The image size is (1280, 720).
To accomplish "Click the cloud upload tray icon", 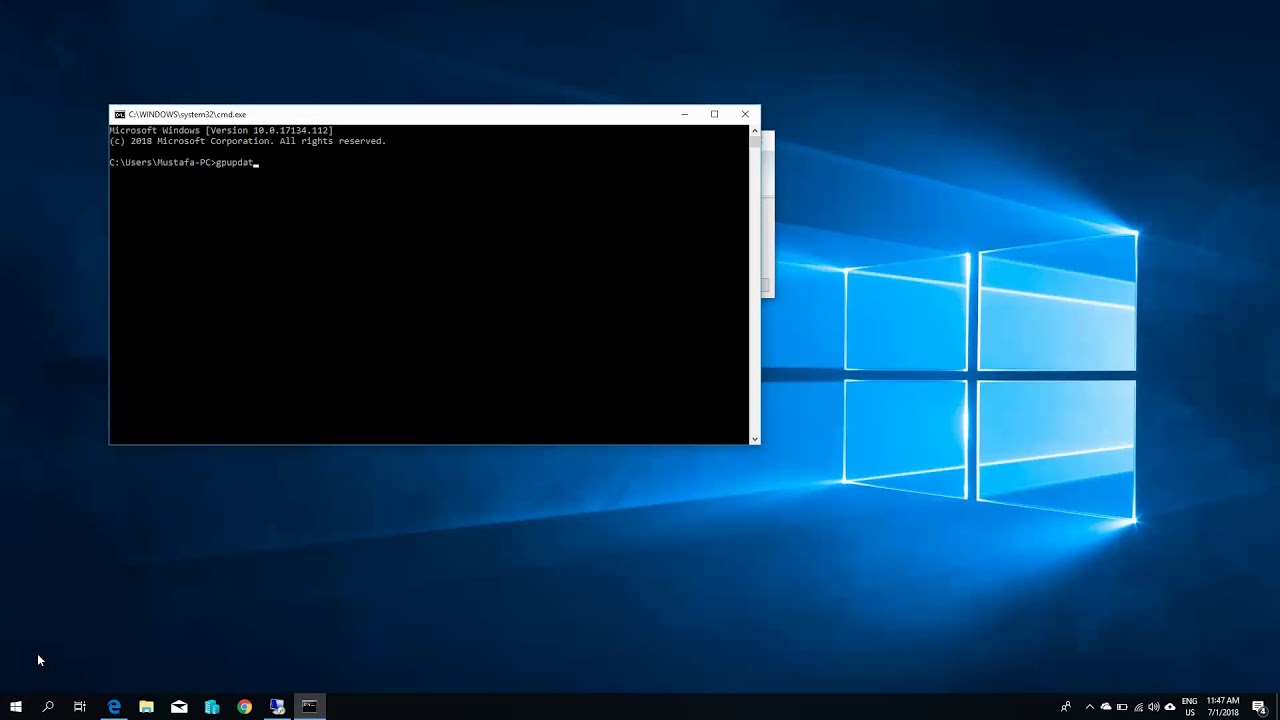I will [x=1170, y=707].
